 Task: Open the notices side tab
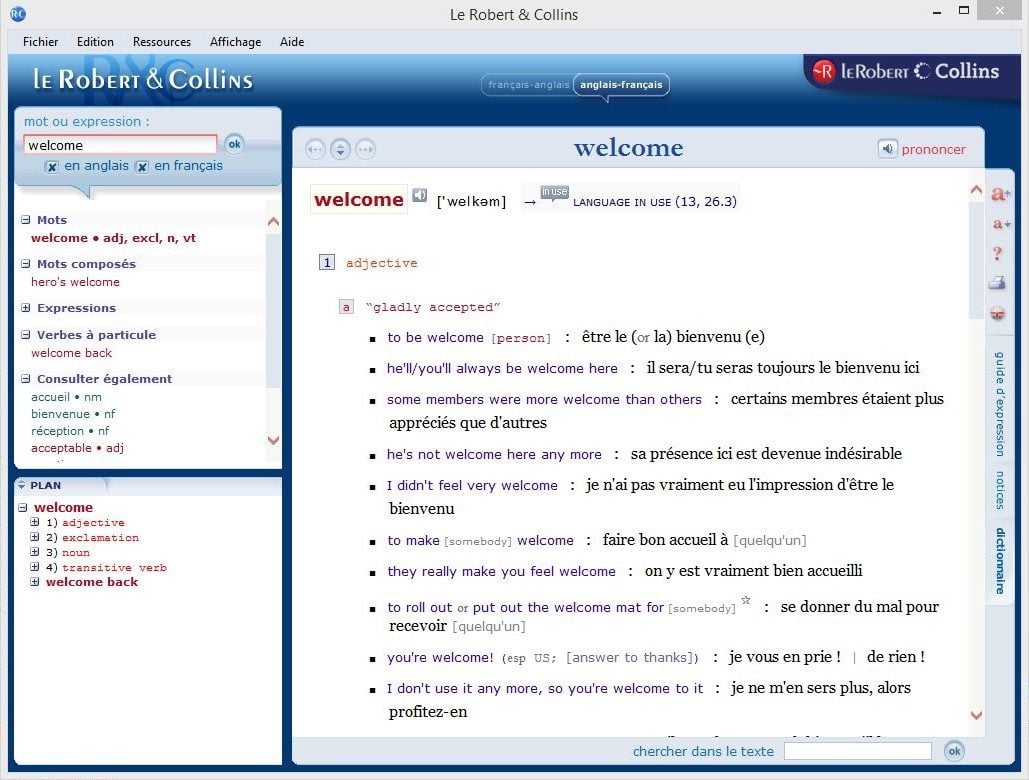[x=999, y=490]
